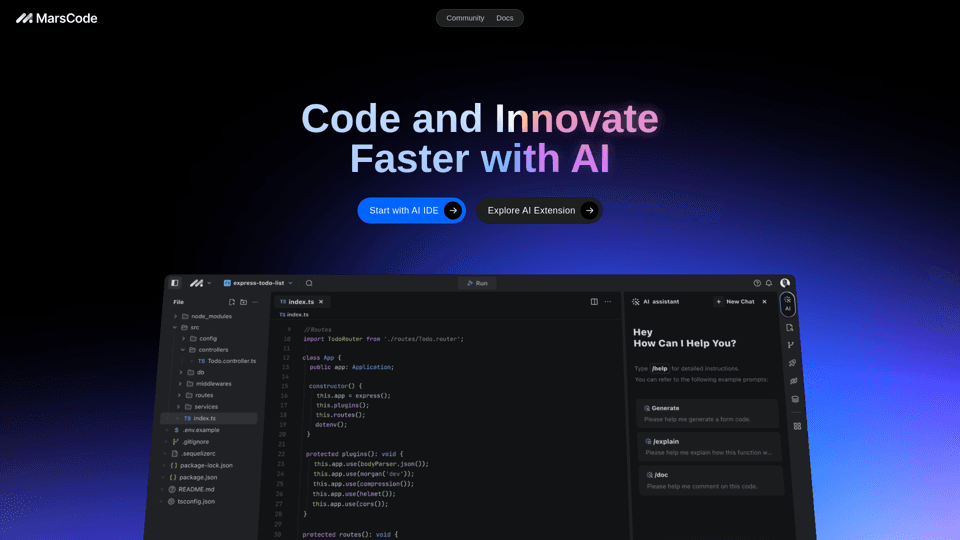Click the Run button
Screen dimensions: 960x540
click(x=477, y=283)
